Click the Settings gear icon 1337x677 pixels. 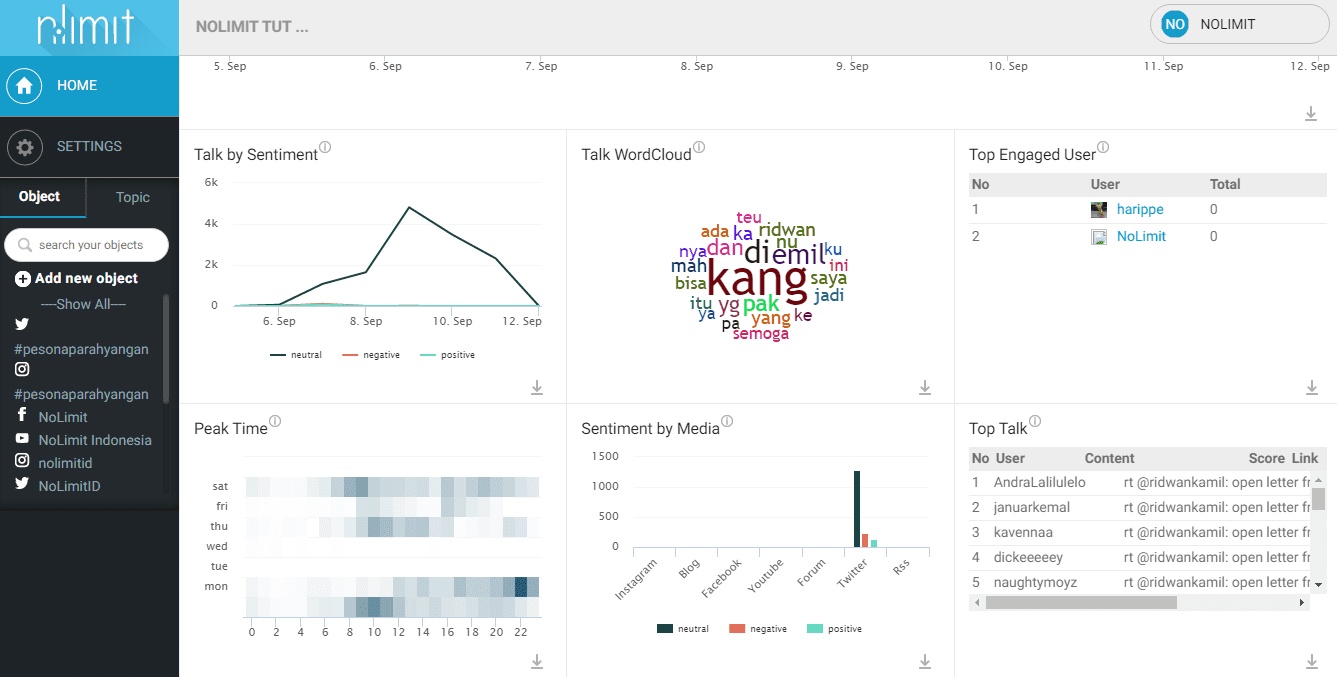point(24,148)
